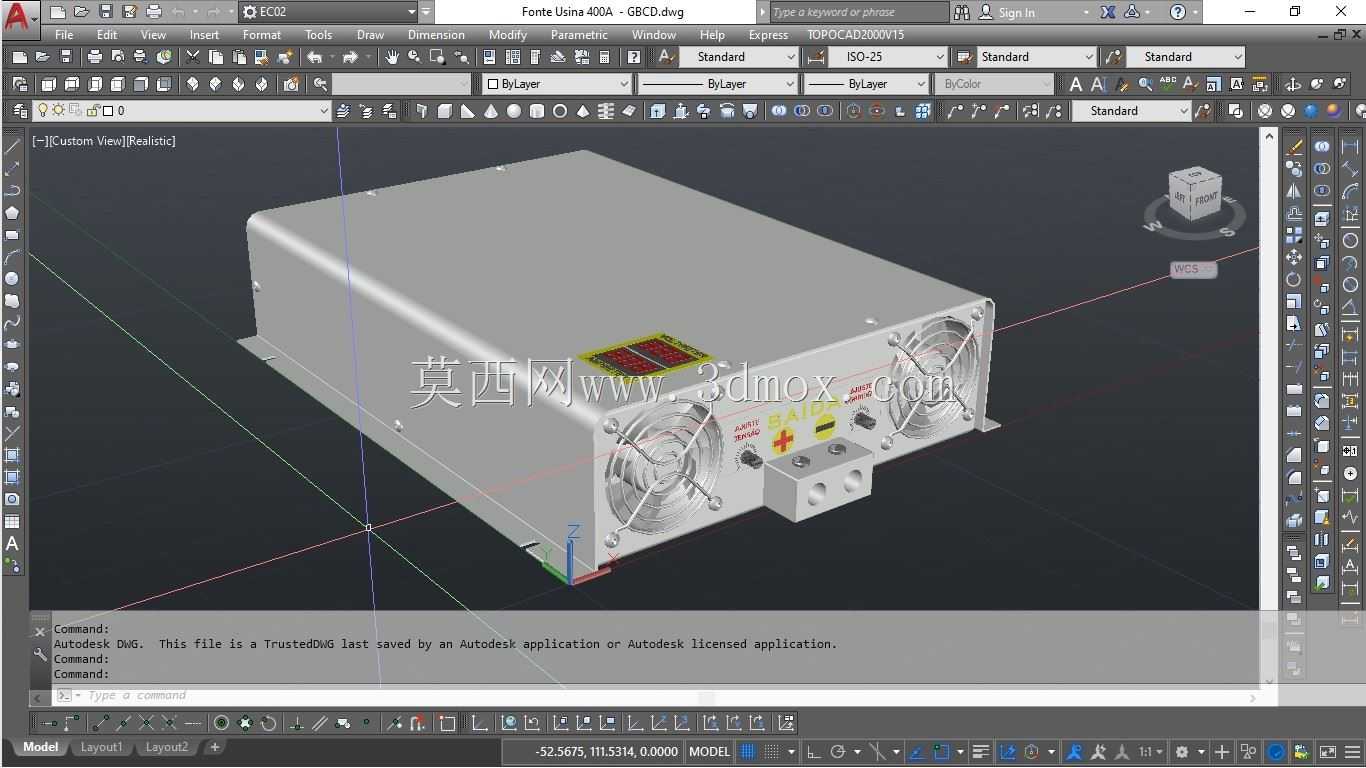The width and height of the screenshot is (1366, 768).
Task: Open QuickCalc calculator icon
Action: click(x=605, y=57)
